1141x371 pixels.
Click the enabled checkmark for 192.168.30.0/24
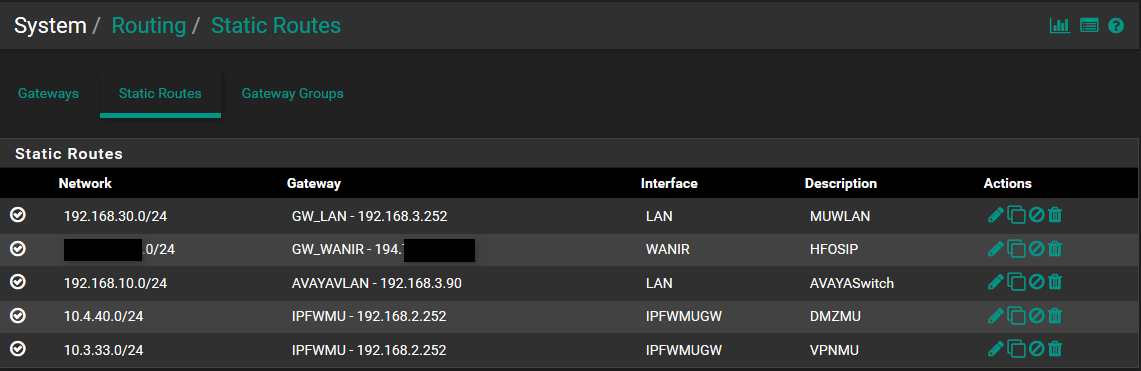click(18, 215)
